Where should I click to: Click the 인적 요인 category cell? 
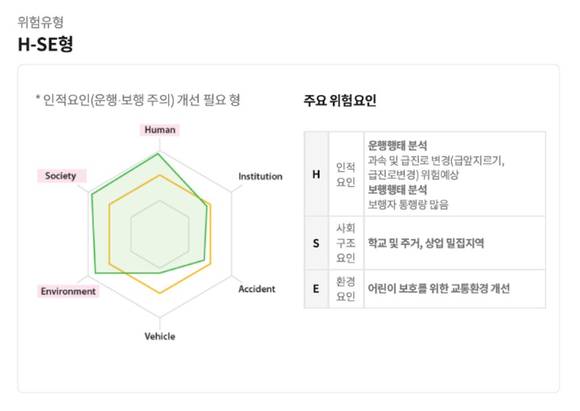[346, 174]
